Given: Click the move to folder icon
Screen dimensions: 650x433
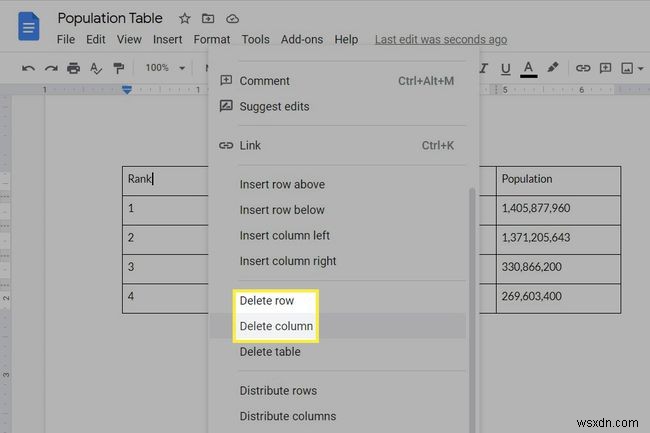Looking at the screenshot, I should tap(208, 19).
